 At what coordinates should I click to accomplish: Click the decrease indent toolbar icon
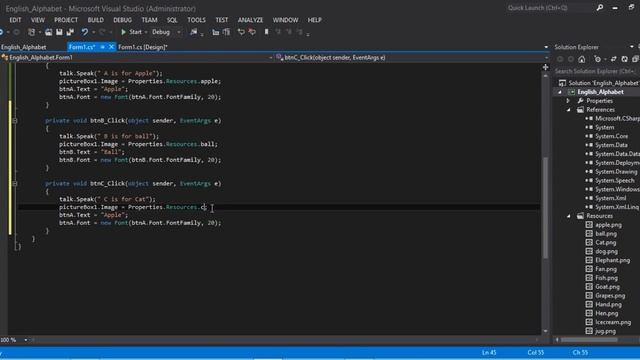tap(216, 32)
